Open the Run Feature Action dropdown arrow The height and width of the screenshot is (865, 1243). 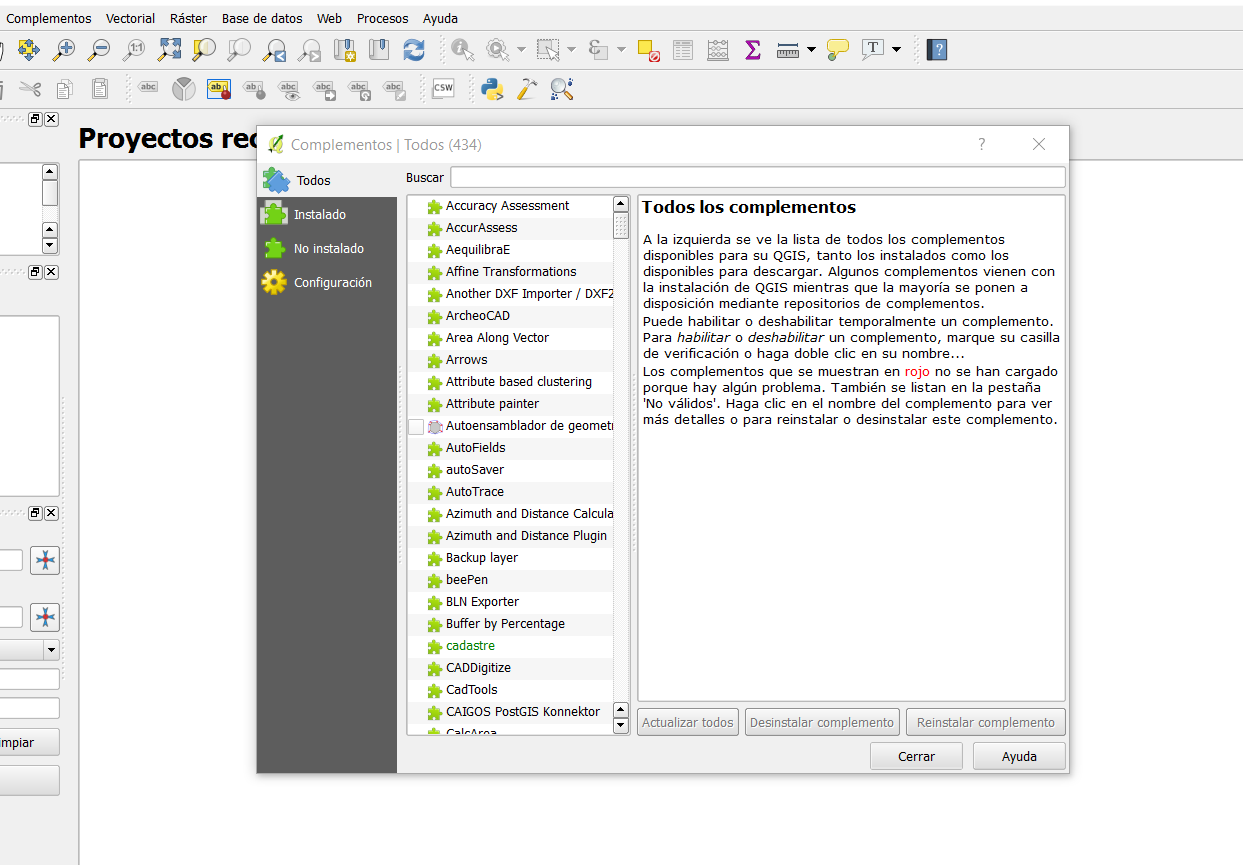coord(521,49)
